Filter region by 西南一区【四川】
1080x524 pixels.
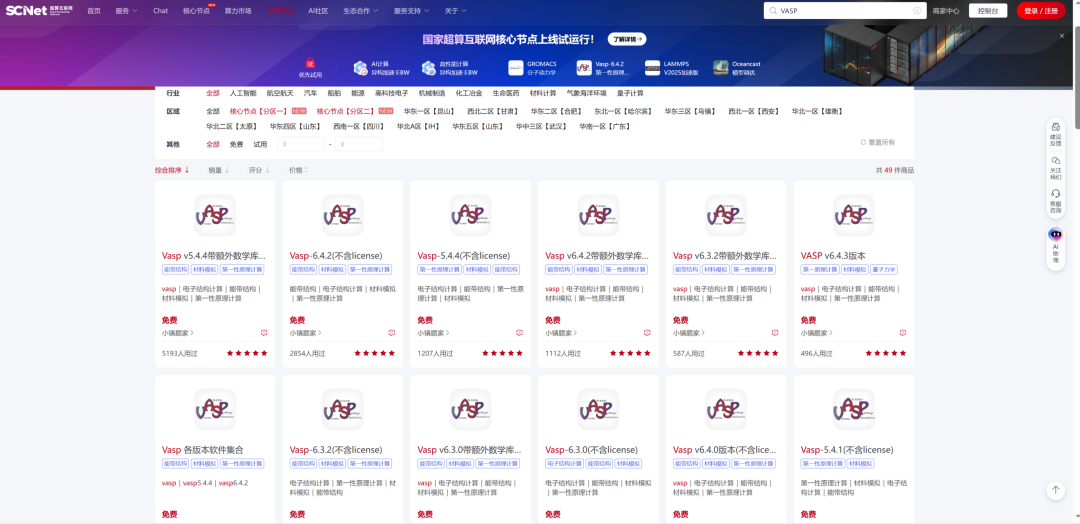[359, 127]
